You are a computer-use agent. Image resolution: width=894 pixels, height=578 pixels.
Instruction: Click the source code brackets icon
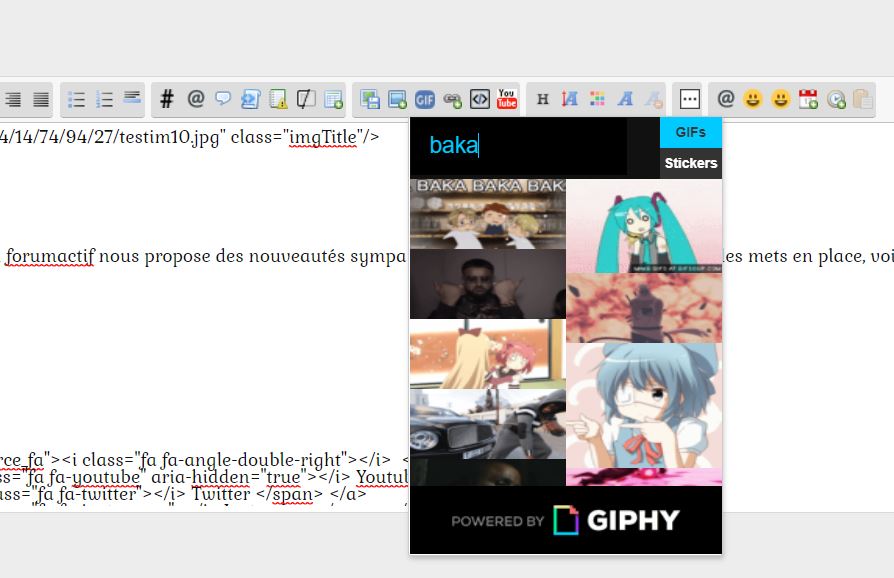[x=479, y=99]
